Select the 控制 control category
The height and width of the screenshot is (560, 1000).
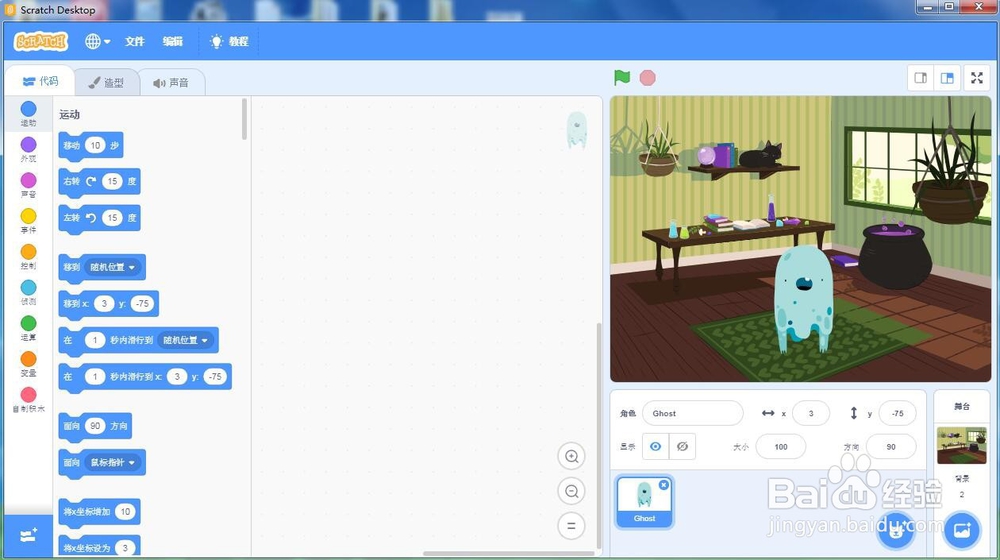pos(28,256)
